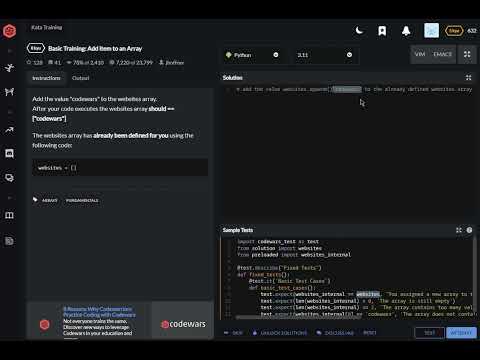Click the RESET button

point(370,333)
